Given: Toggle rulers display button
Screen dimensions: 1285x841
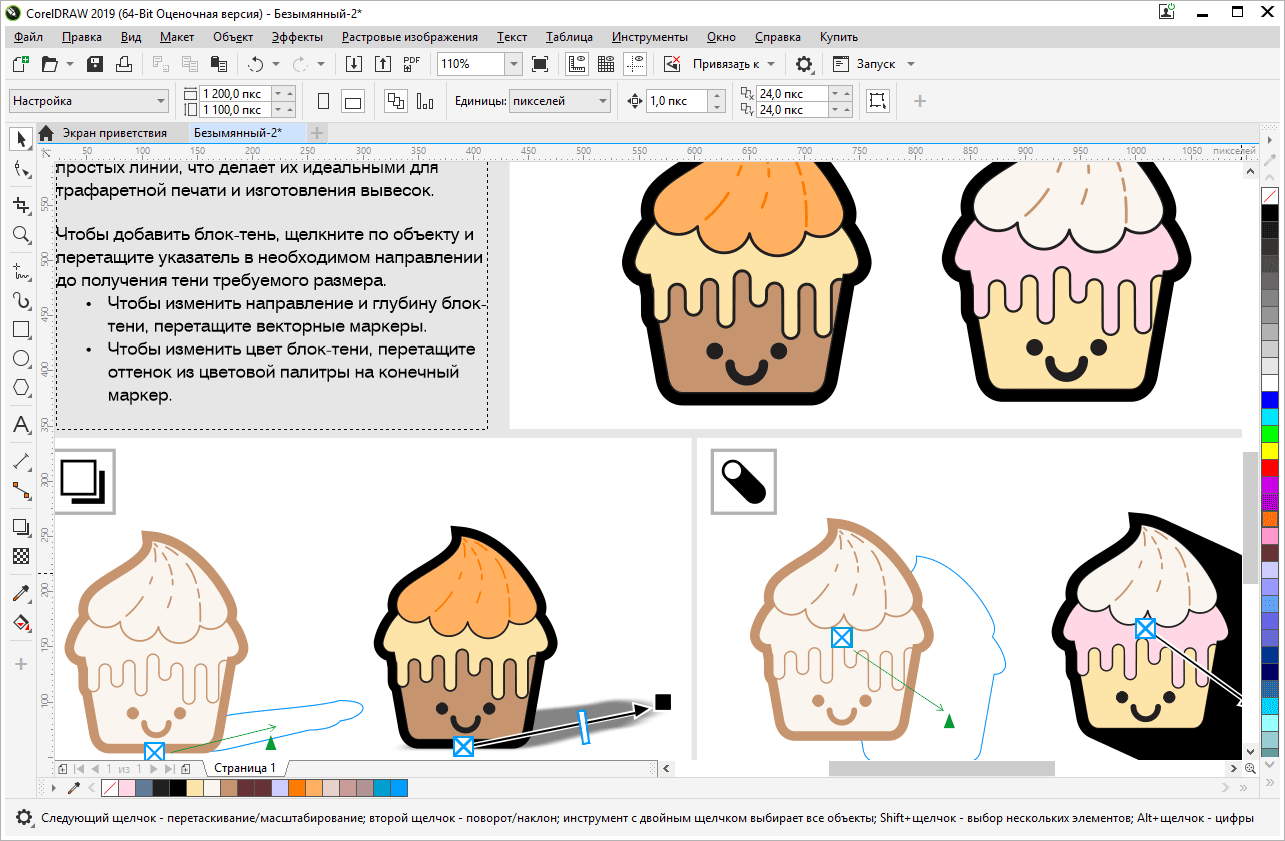Looking at the screenshot, I should [x=577, y=64].
